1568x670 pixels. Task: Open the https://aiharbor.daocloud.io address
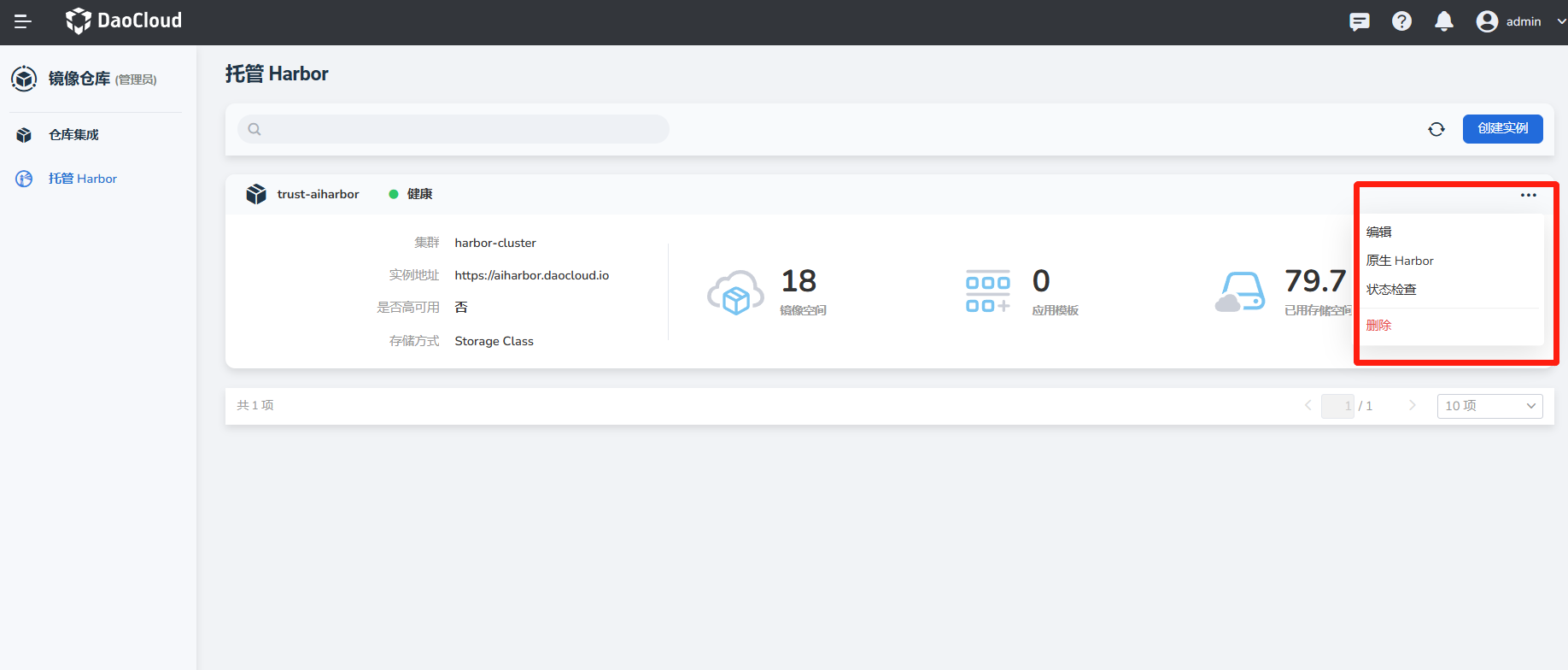coord(531,275)
